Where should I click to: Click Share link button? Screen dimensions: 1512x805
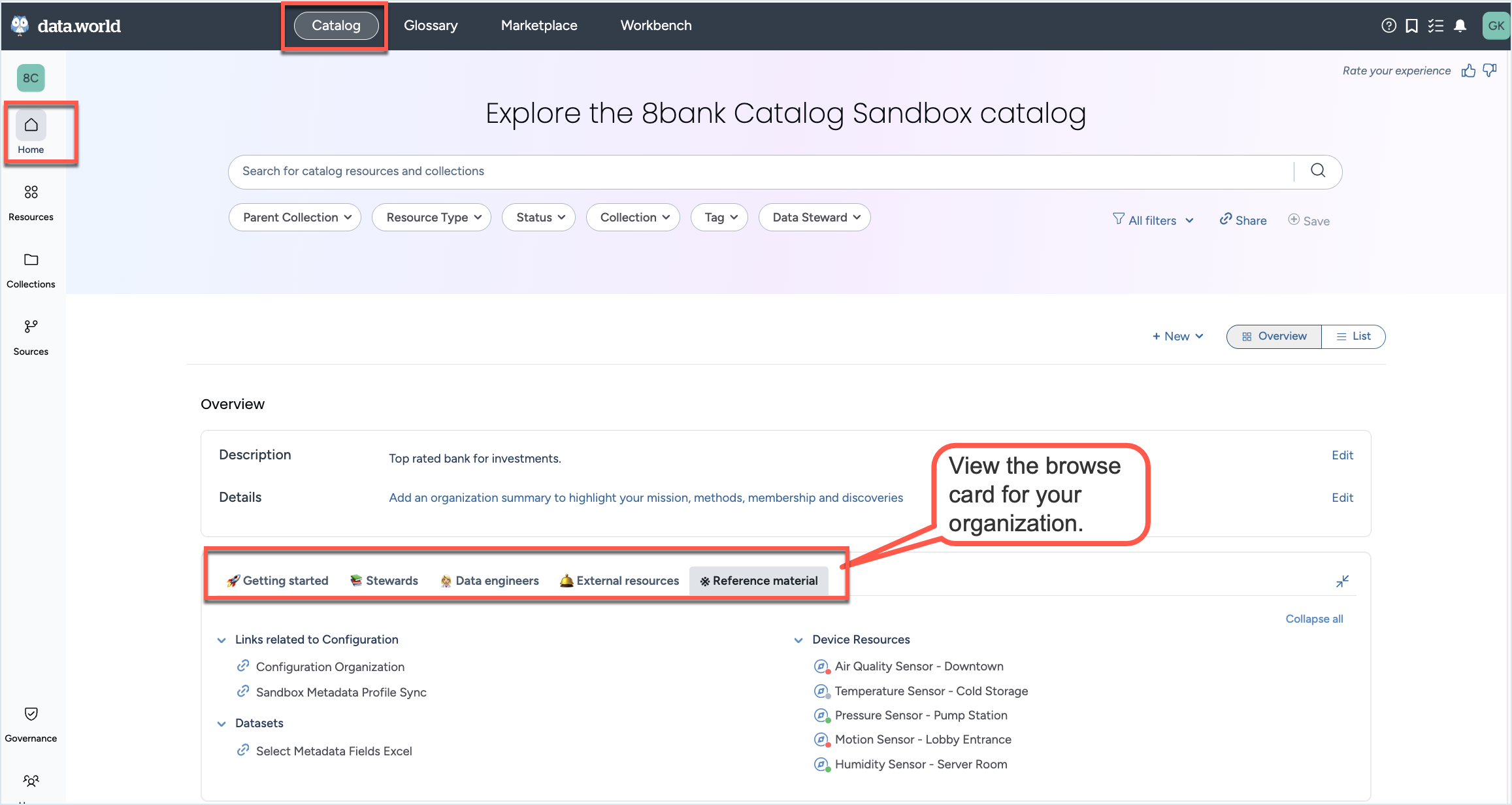(x=1243, y=220)
